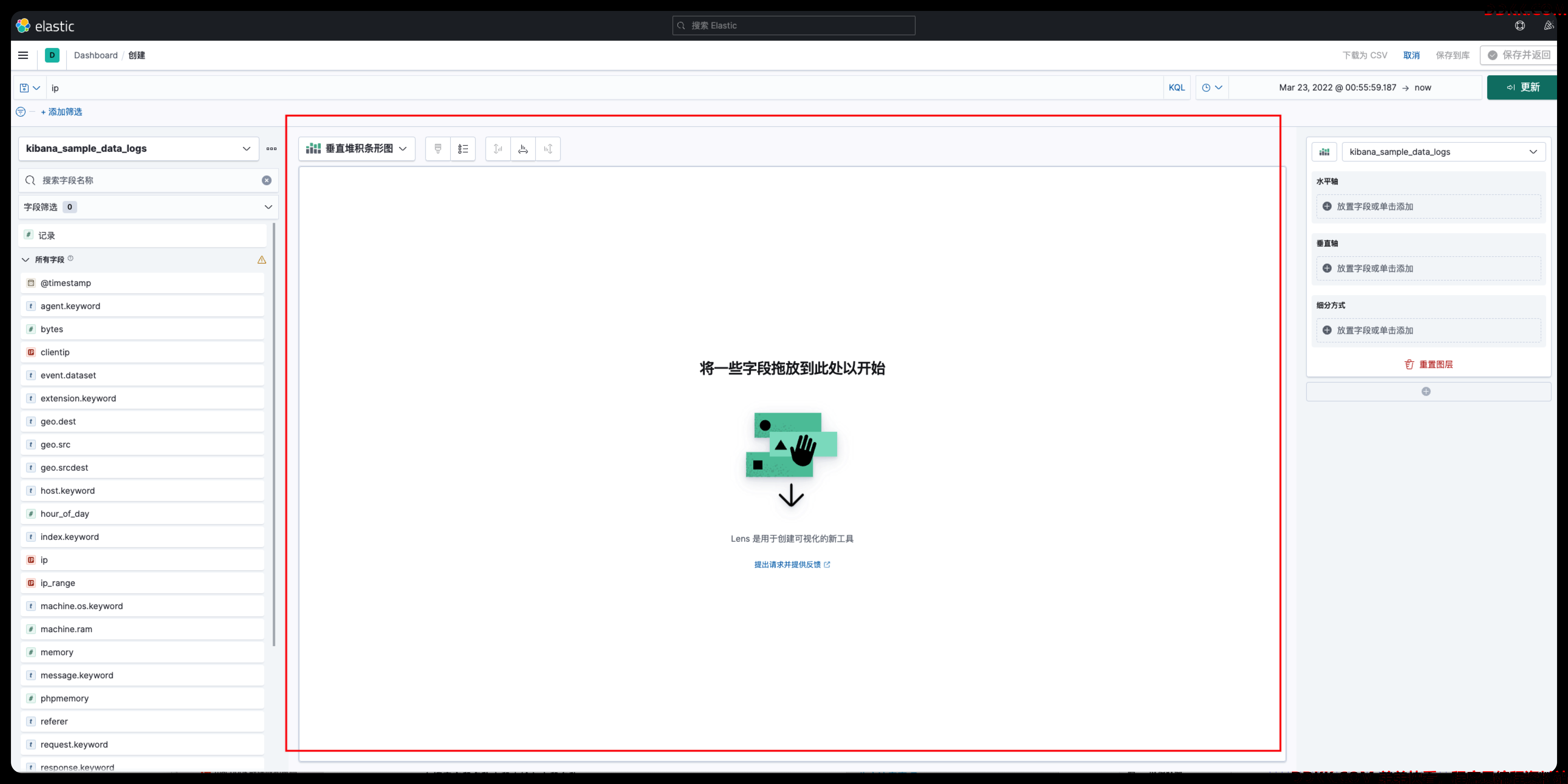
Task: Select the bytes field
Action: click(x=142, y=329)
